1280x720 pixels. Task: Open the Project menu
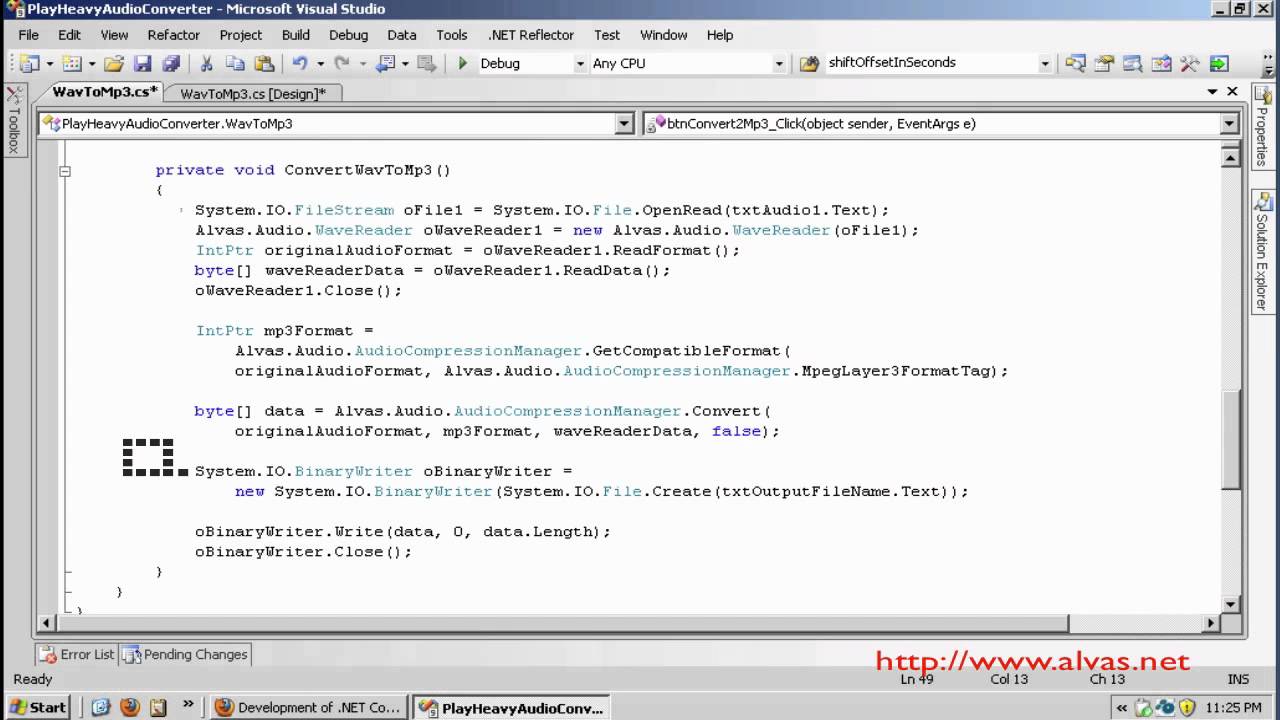coord(241,35)
